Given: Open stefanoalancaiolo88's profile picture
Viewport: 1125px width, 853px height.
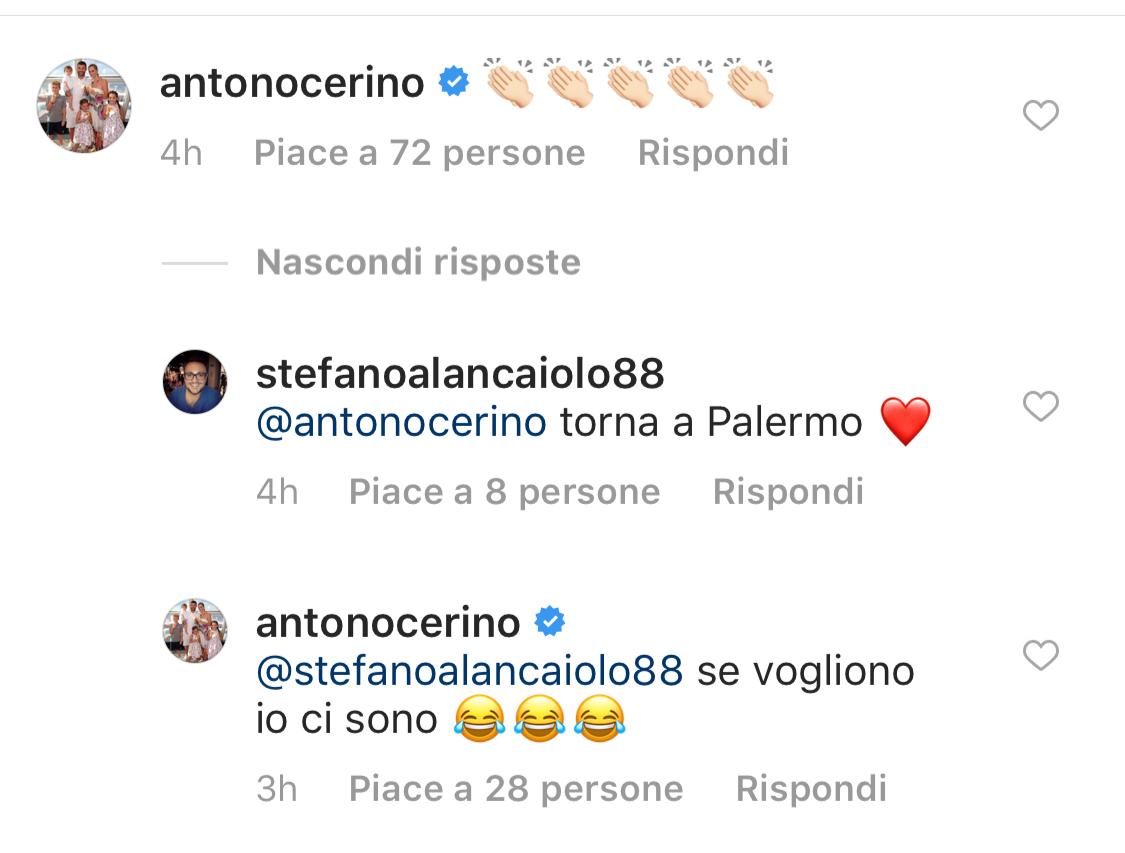Looking at the screenshot, I should [x=195, y=382].
